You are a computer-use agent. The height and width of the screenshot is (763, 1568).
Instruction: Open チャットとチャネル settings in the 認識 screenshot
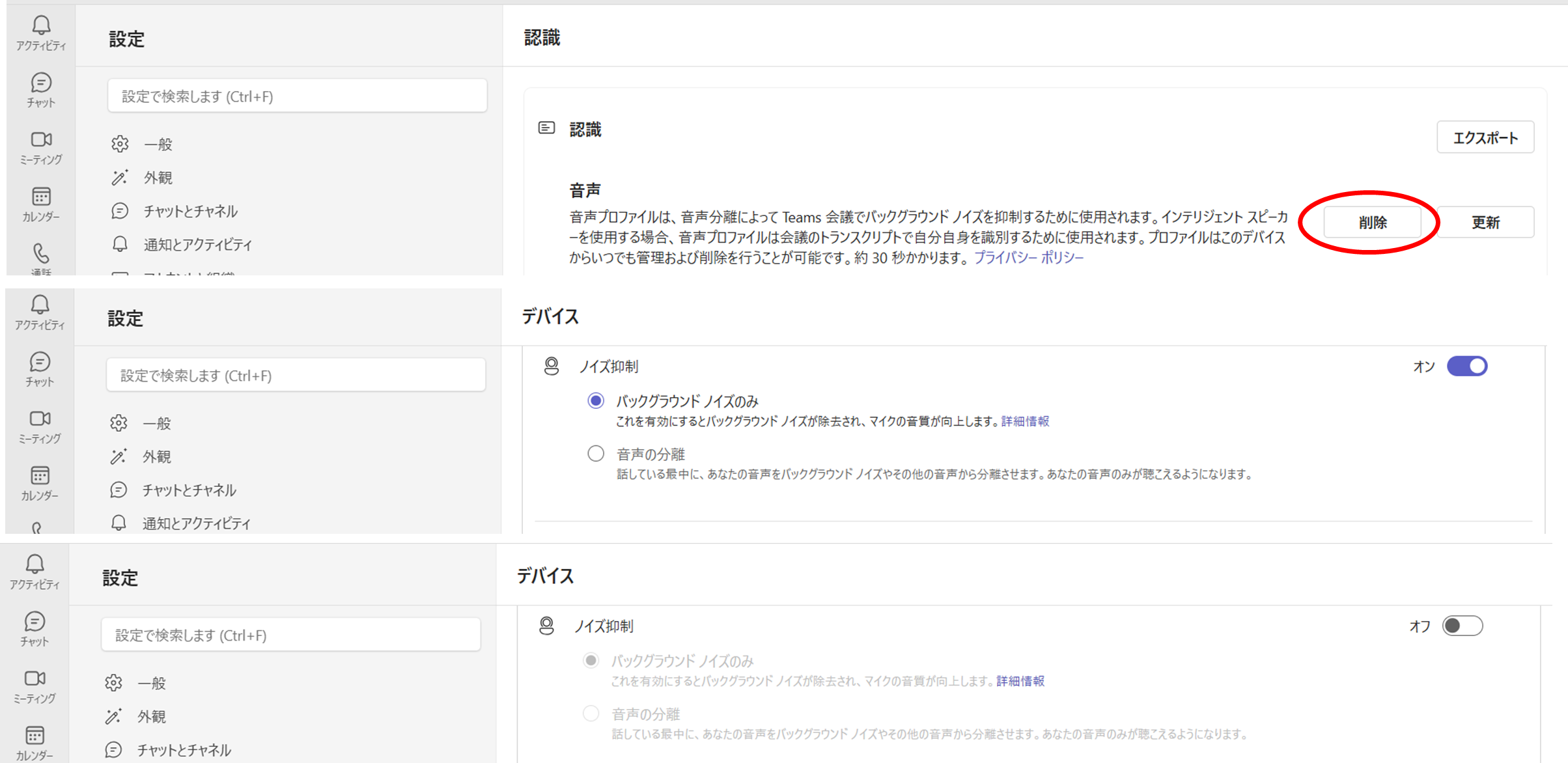pyautogui.click(x=191, y=211)
